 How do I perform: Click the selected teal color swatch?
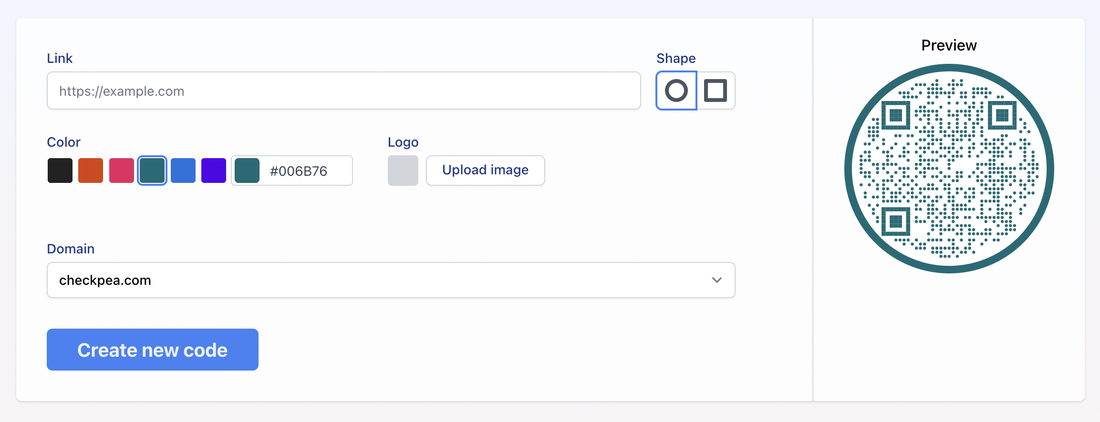click(152, 170)
